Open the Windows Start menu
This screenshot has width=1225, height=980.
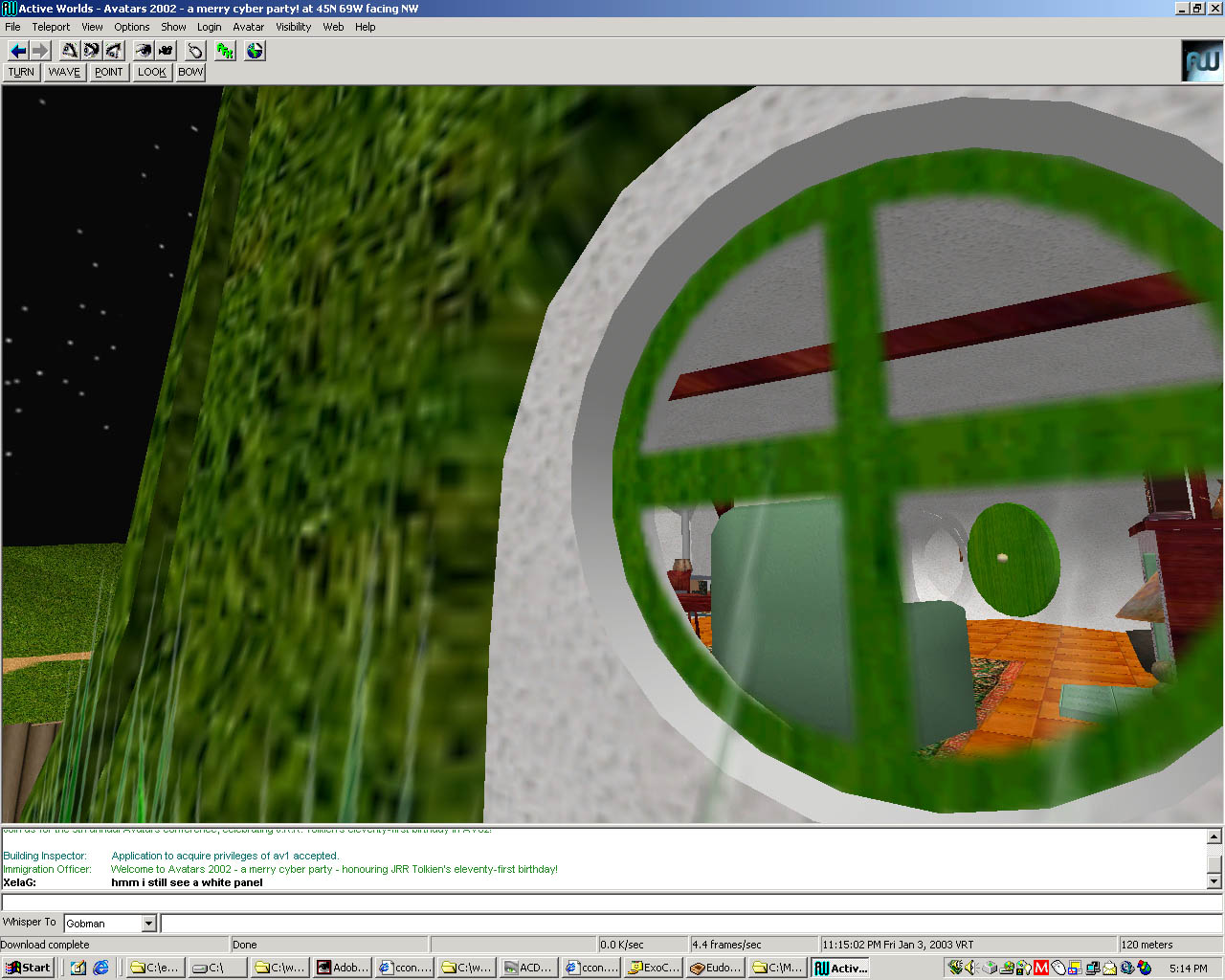[28, 968]
